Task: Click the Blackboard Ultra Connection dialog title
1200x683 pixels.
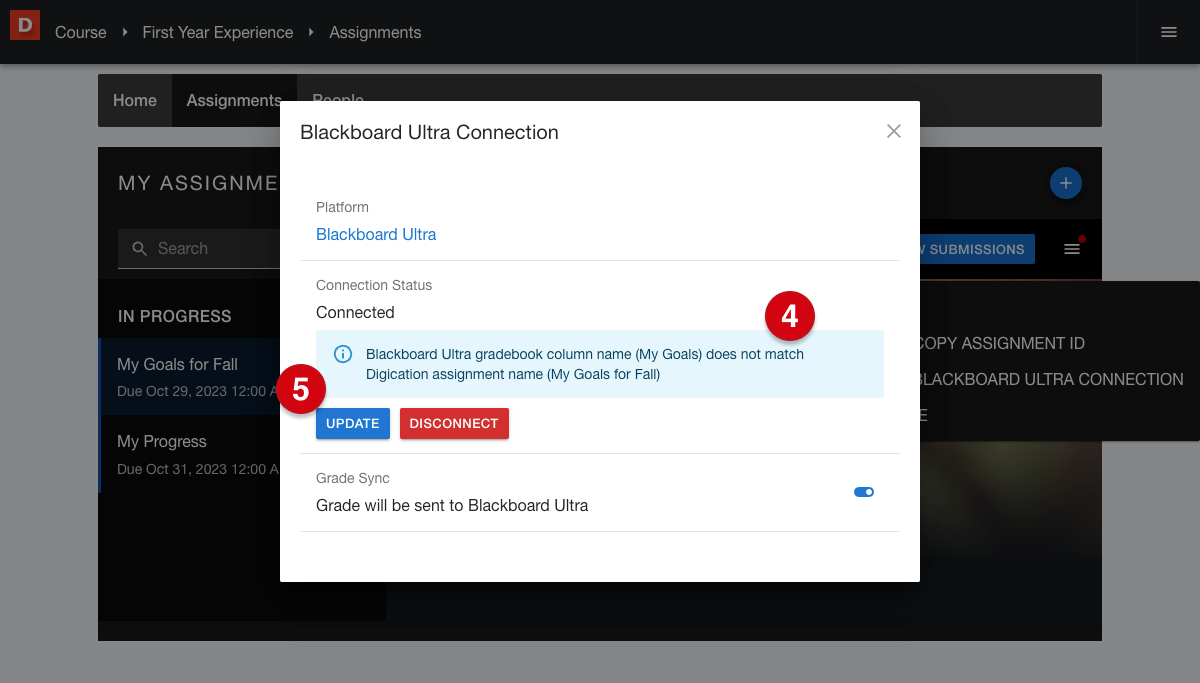Action: 429,132
